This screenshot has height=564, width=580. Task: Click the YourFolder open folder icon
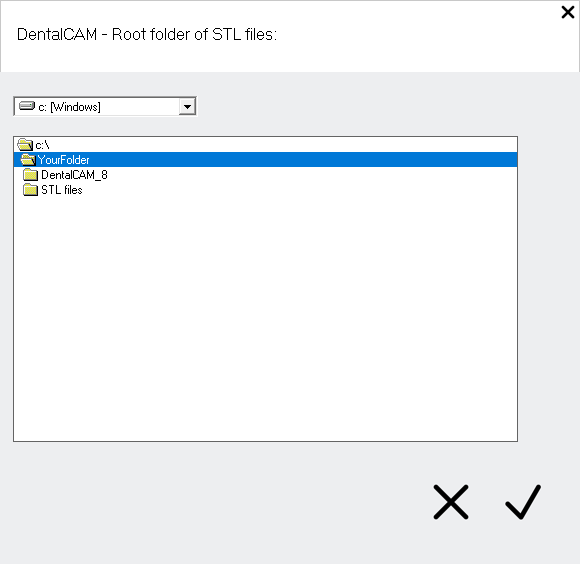[28, 160]
